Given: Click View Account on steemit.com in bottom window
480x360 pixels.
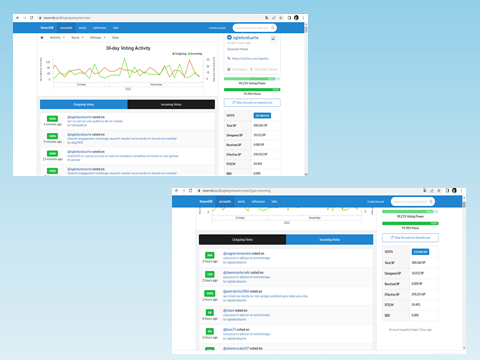Looking at the screenshot, I should click(410, 238).
